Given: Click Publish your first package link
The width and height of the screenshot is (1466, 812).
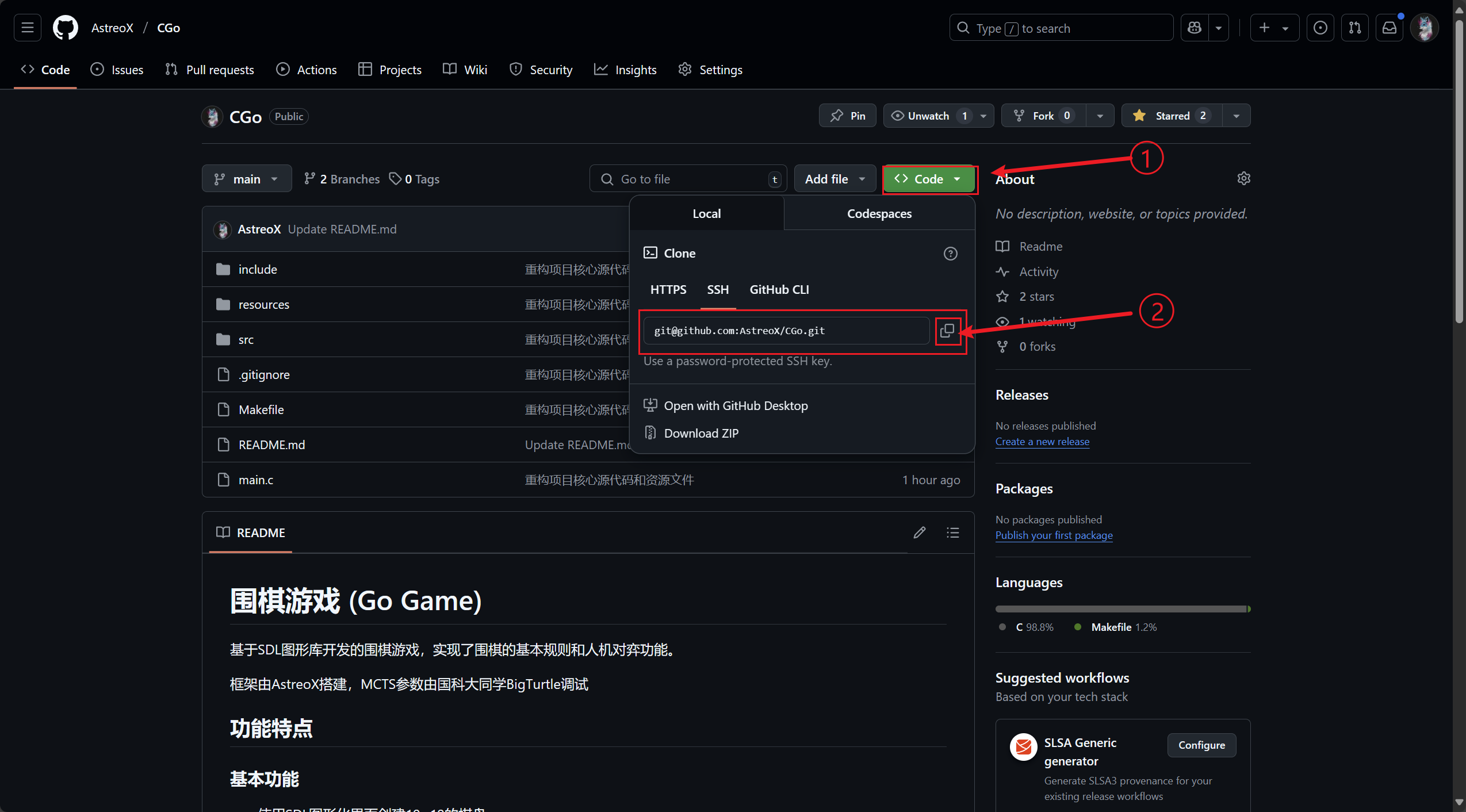Looking at the screenshot, I should pyautogui.click(x=1054, y=535).
